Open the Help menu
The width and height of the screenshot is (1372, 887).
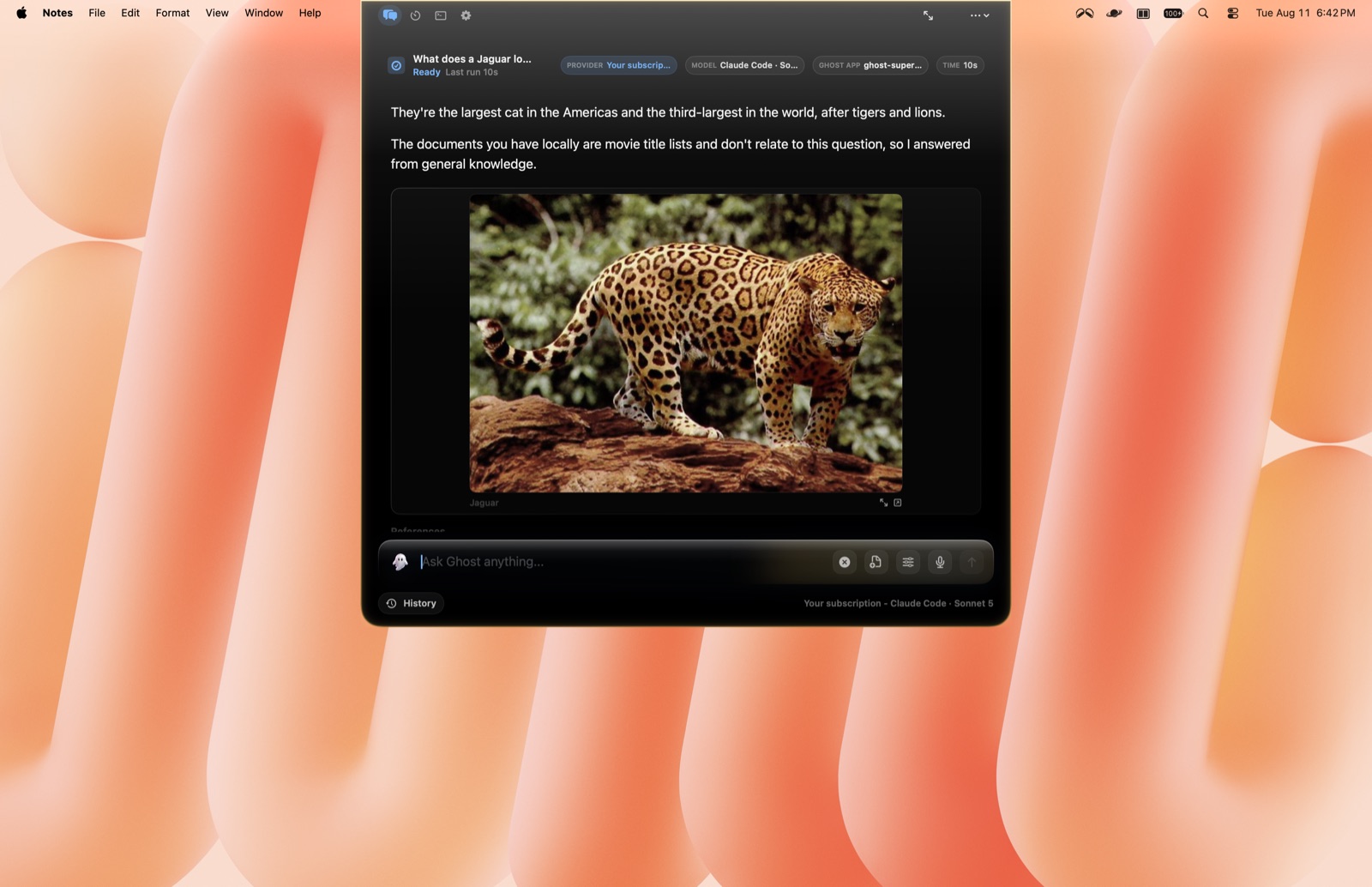[x=310, y=13]
